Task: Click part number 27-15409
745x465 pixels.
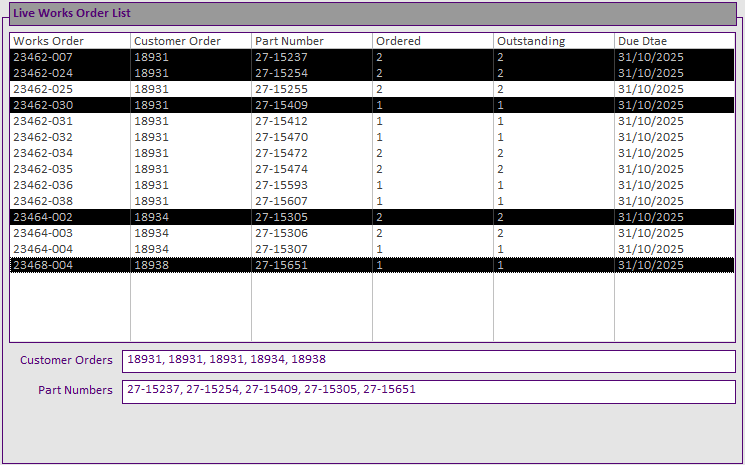Action: click(x=281, y=105)
